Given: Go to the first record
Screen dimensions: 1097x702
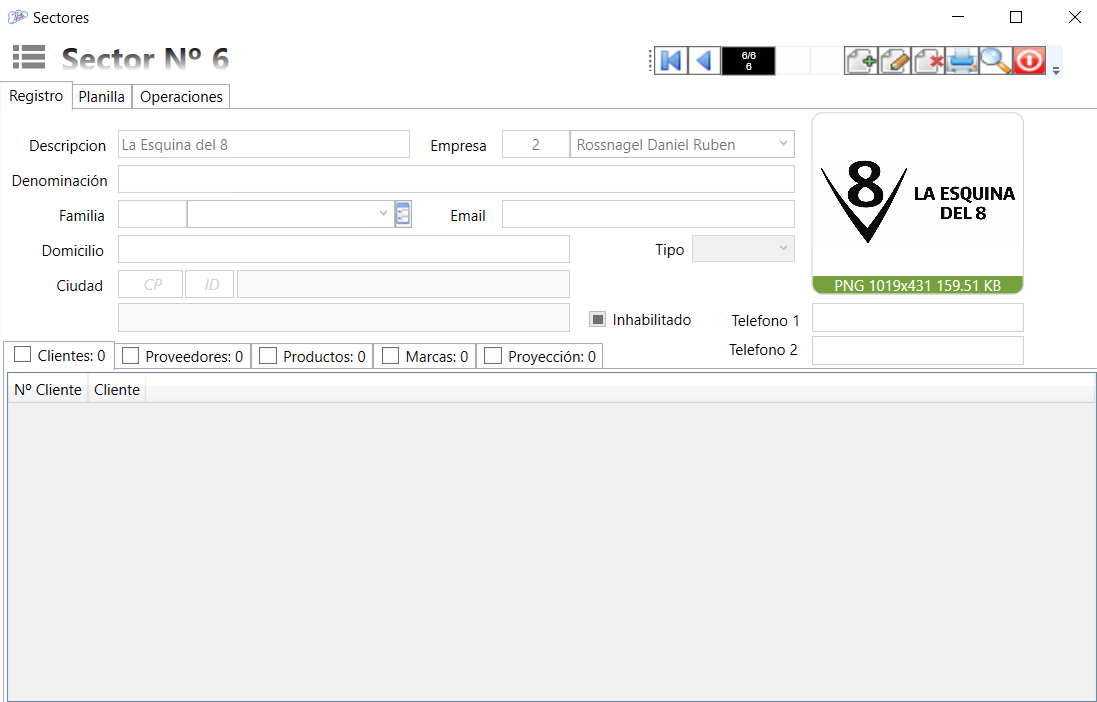Looking at the screenshot, I should (670, 61).
